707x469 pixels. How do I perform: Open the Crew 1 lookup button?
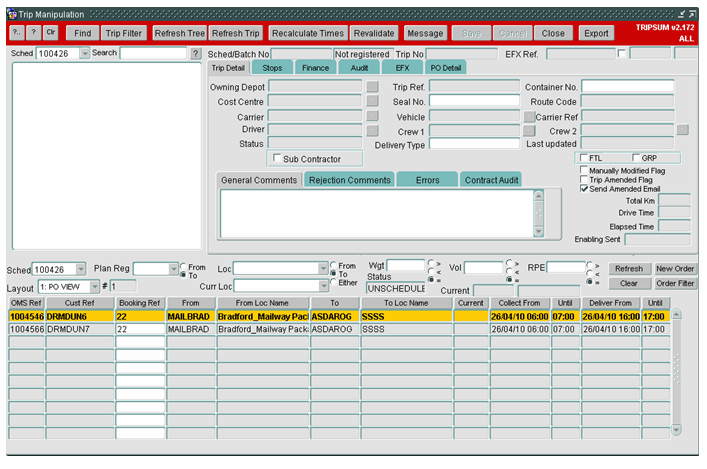click(x=529, y=131)
